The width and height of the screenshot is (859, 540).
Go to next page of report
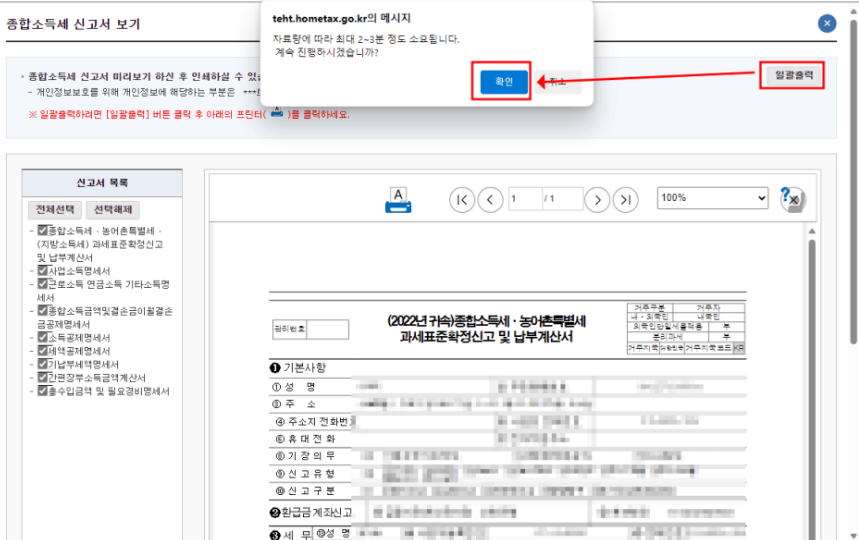[597, 200]
